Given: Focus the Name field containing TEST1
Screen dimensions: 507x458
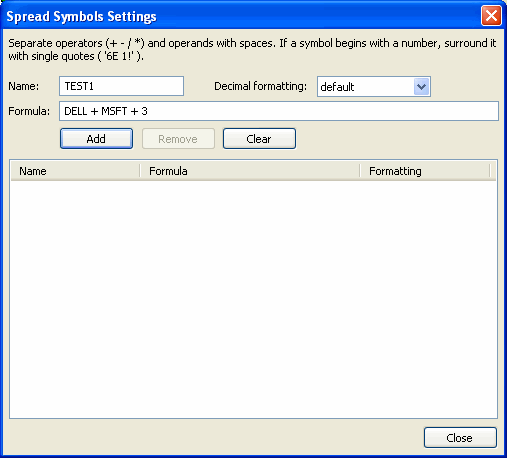Looking at the screenshot, I should click(x=121, y=86).
